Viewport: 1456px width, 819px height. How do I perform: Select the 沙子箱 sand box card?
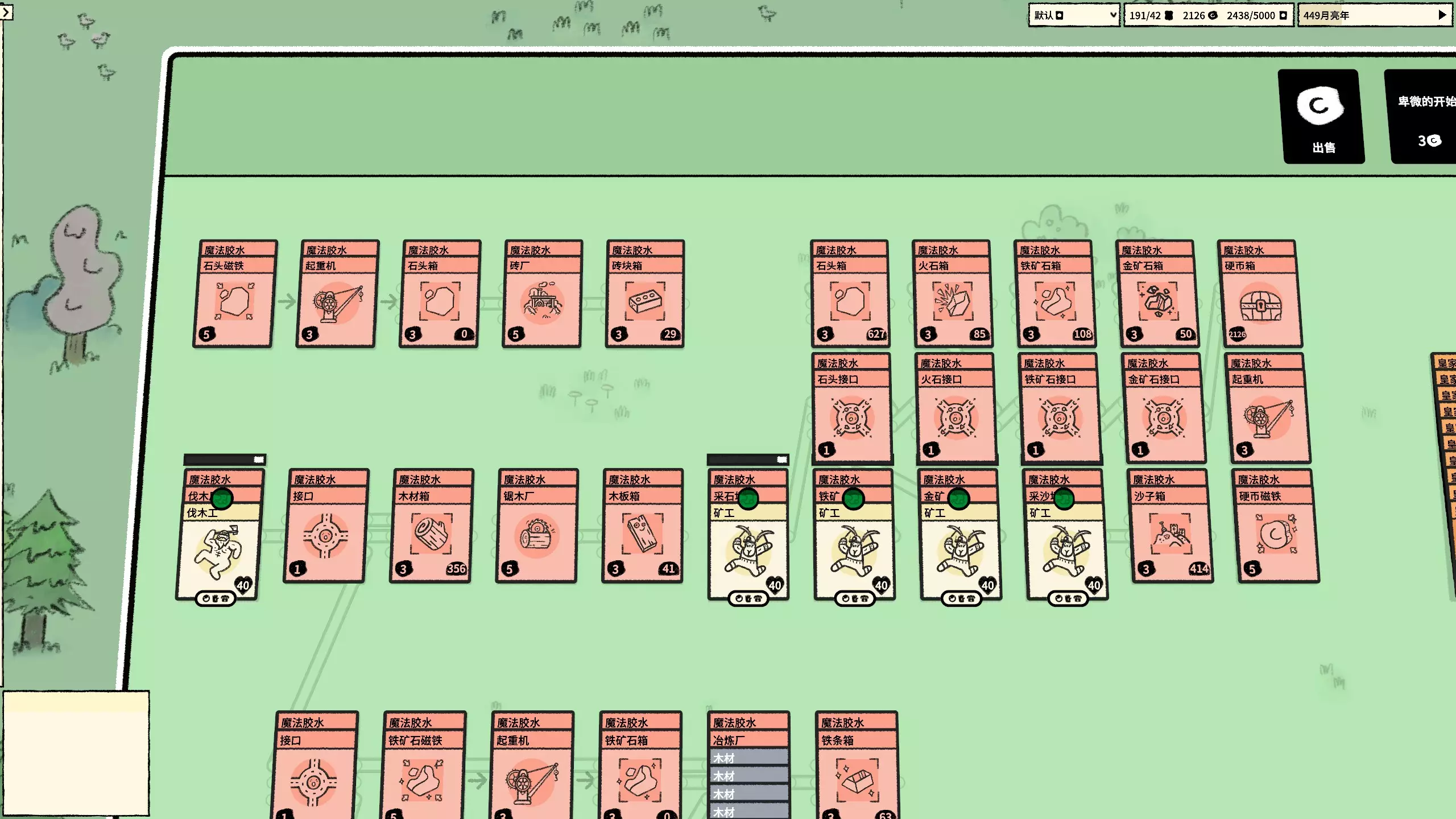click(1172, 535)
